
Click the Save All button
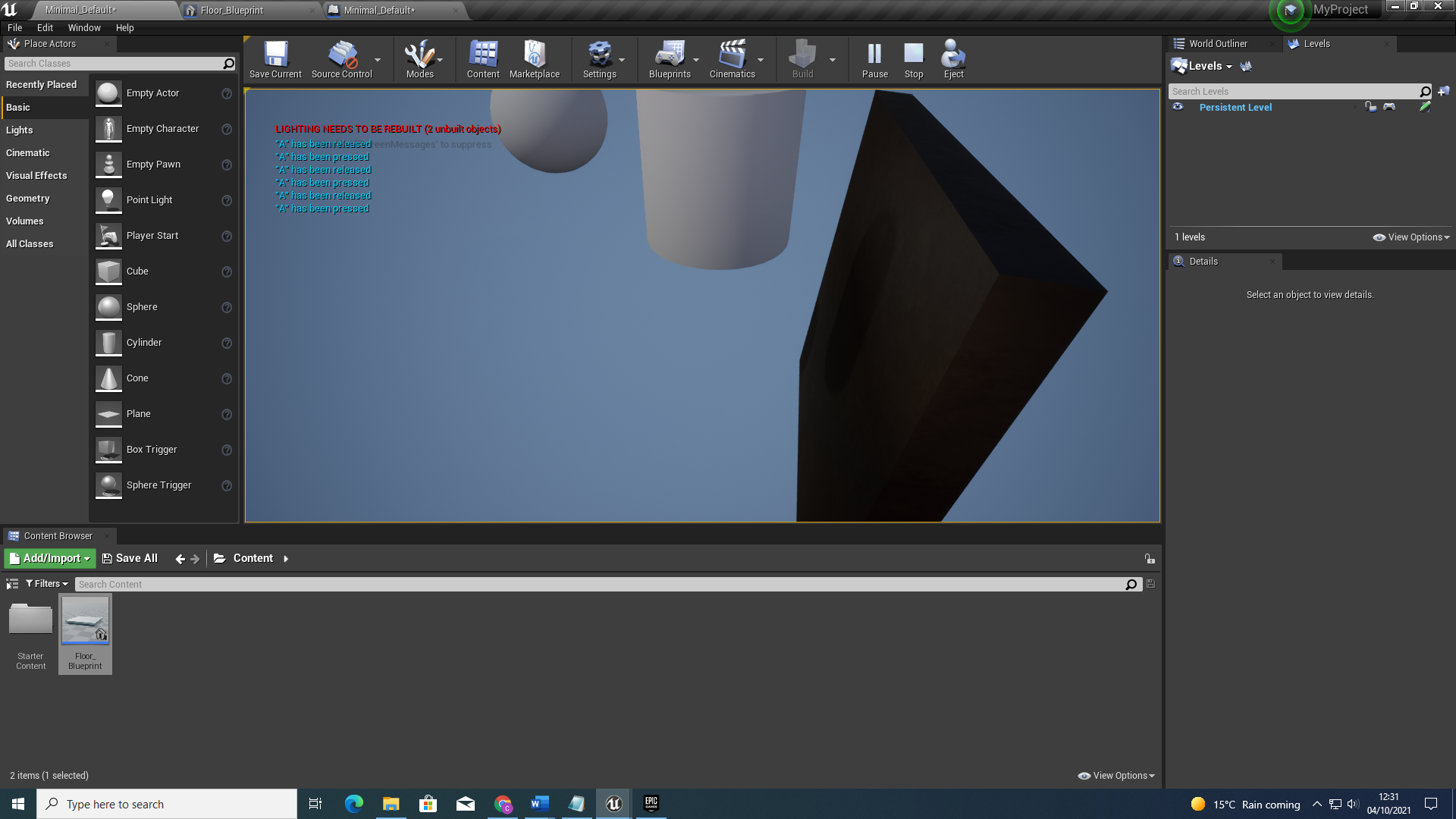130,558
